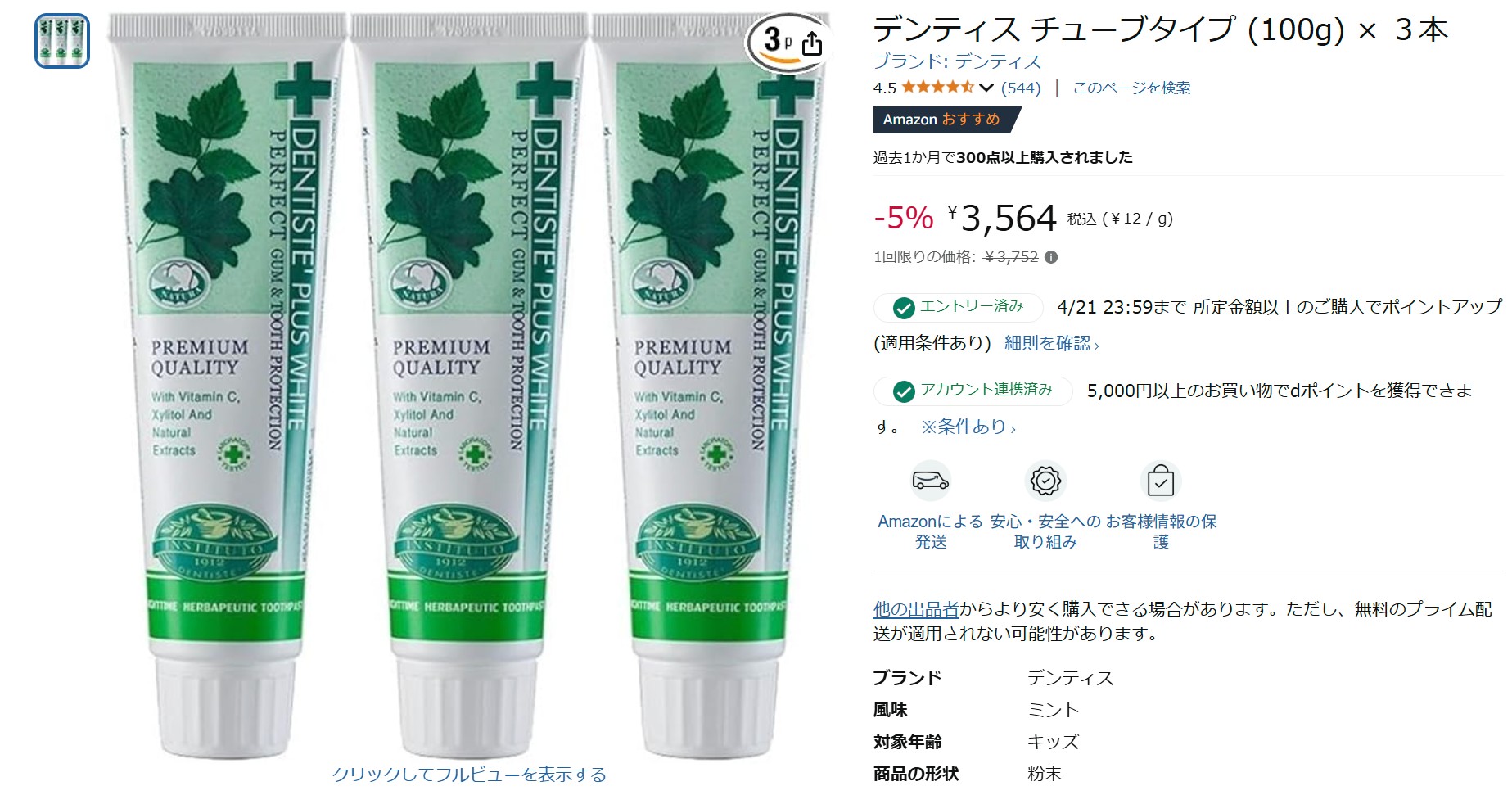Click the info icon beside ¥3,752 price
Screen dimensions: 1512x795
pos(1051,257)
